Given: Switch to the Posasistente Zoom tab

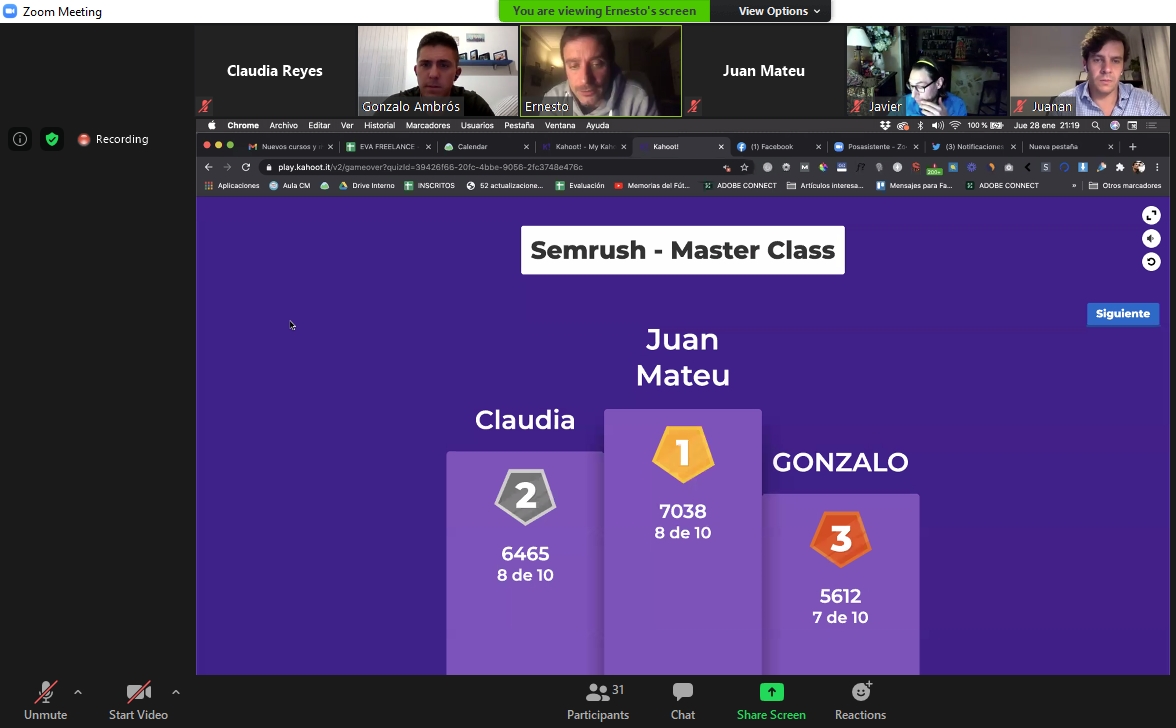Looking at the screenshot, I should tap(876, 146).
